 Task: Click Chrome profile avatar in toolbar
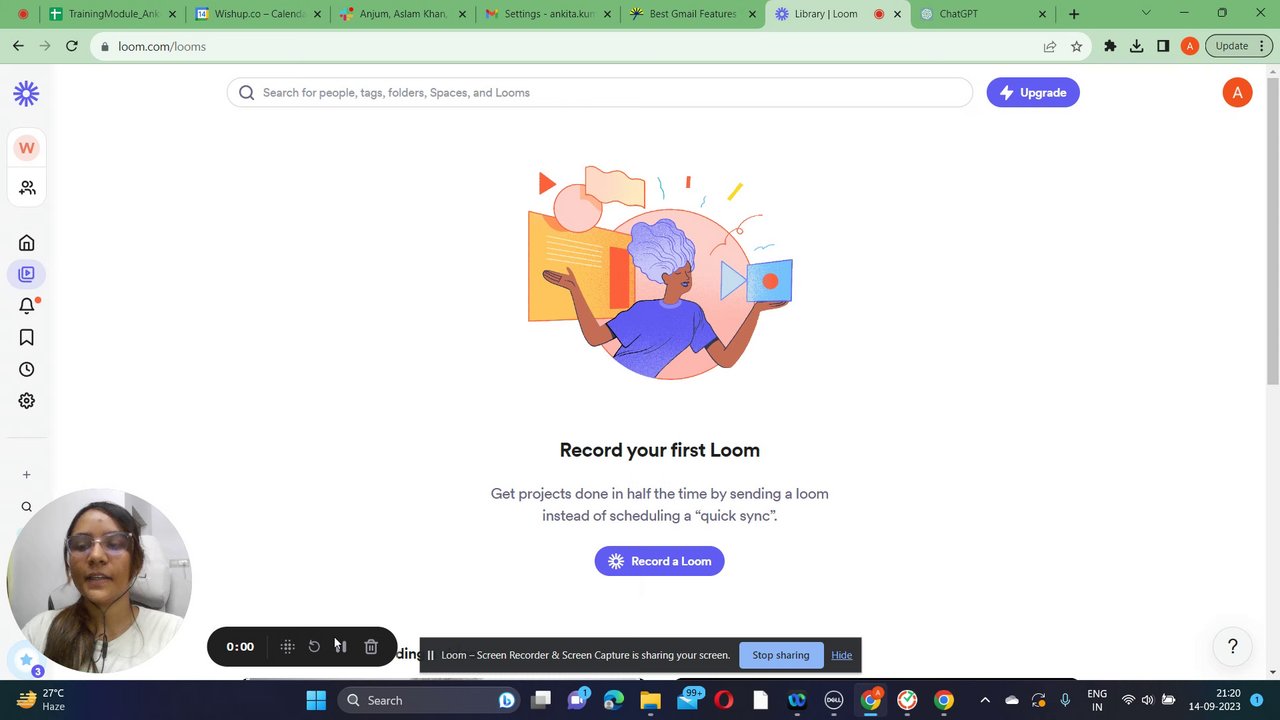pyautogui.click(x=1189, y=46)
